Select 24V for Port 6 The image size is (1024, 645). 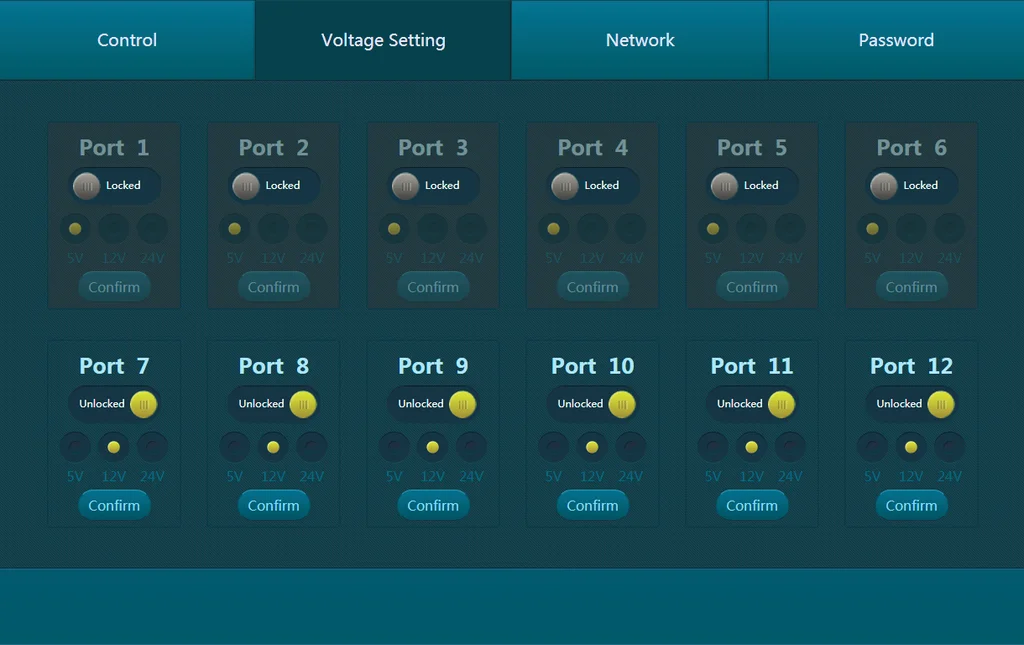[949, 228]
